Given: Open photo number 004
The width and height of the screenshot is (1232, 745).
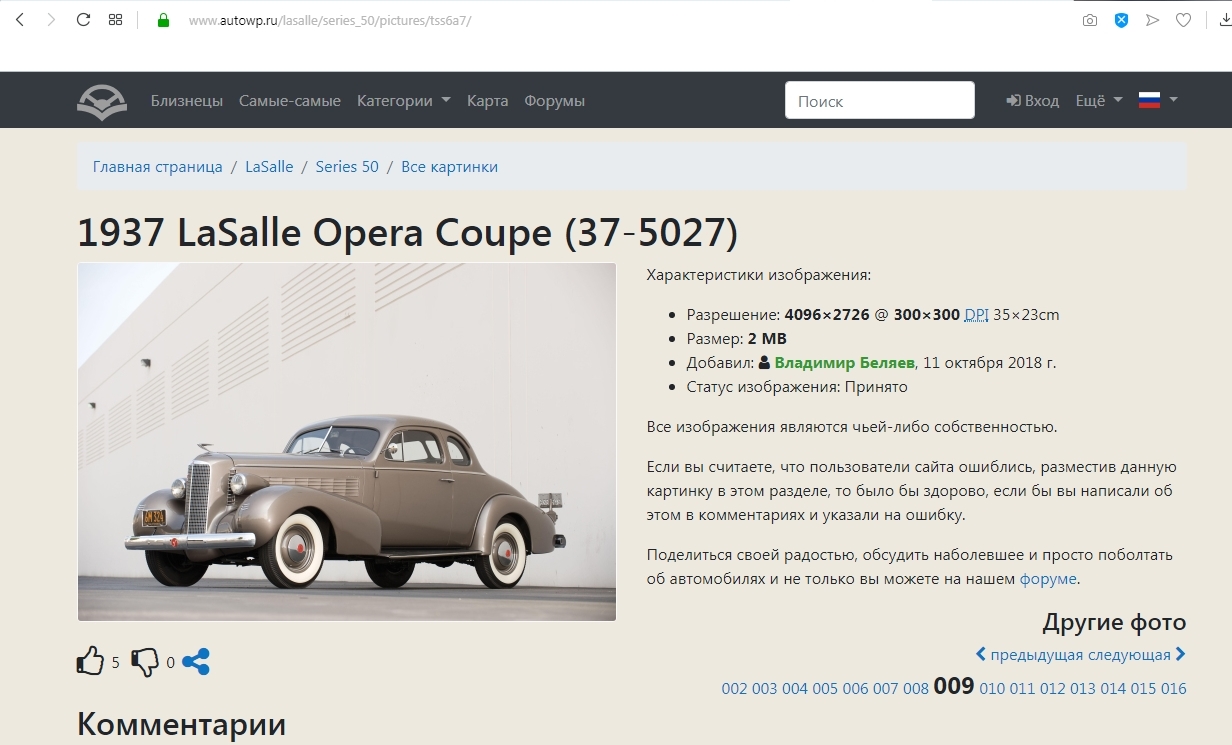Looking at the screenshot, I should click(x=795, y=689).
